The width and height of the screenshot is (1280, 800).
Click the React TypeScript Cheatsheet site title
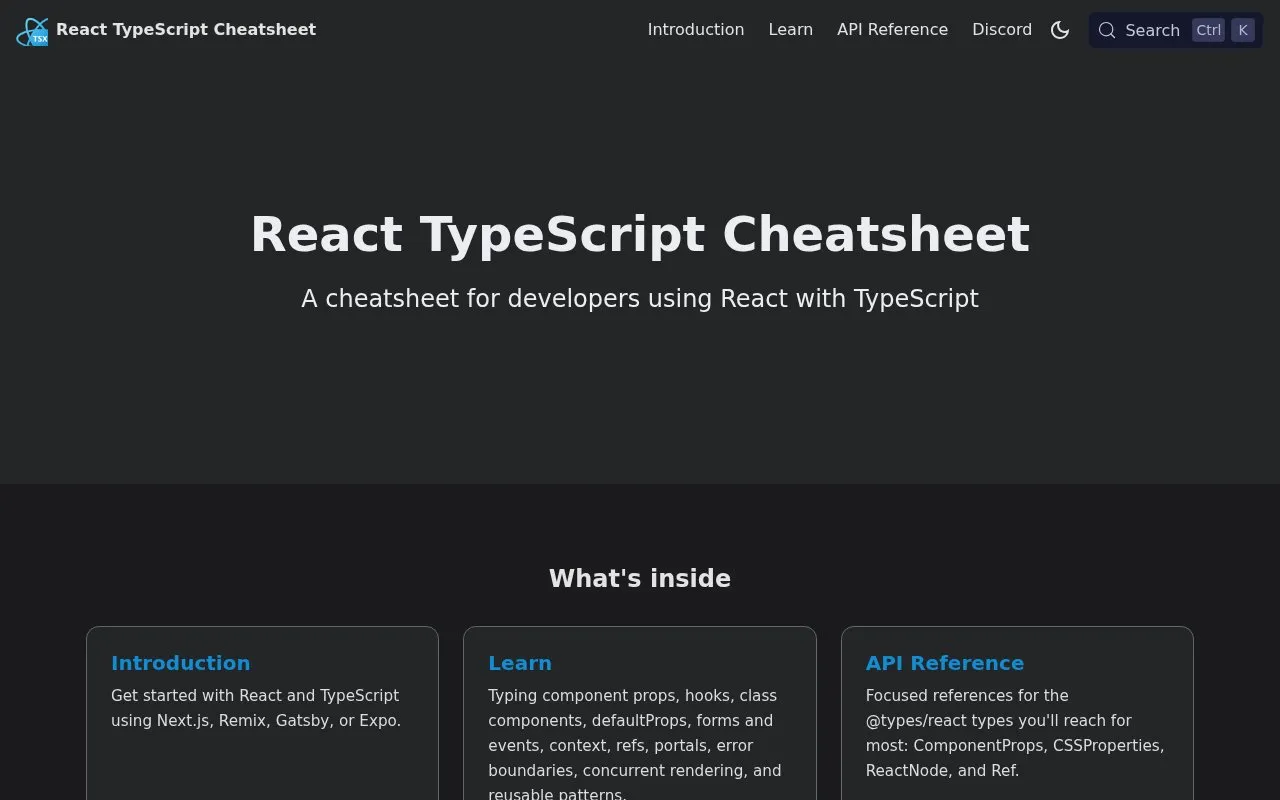(x=186, y=30)
